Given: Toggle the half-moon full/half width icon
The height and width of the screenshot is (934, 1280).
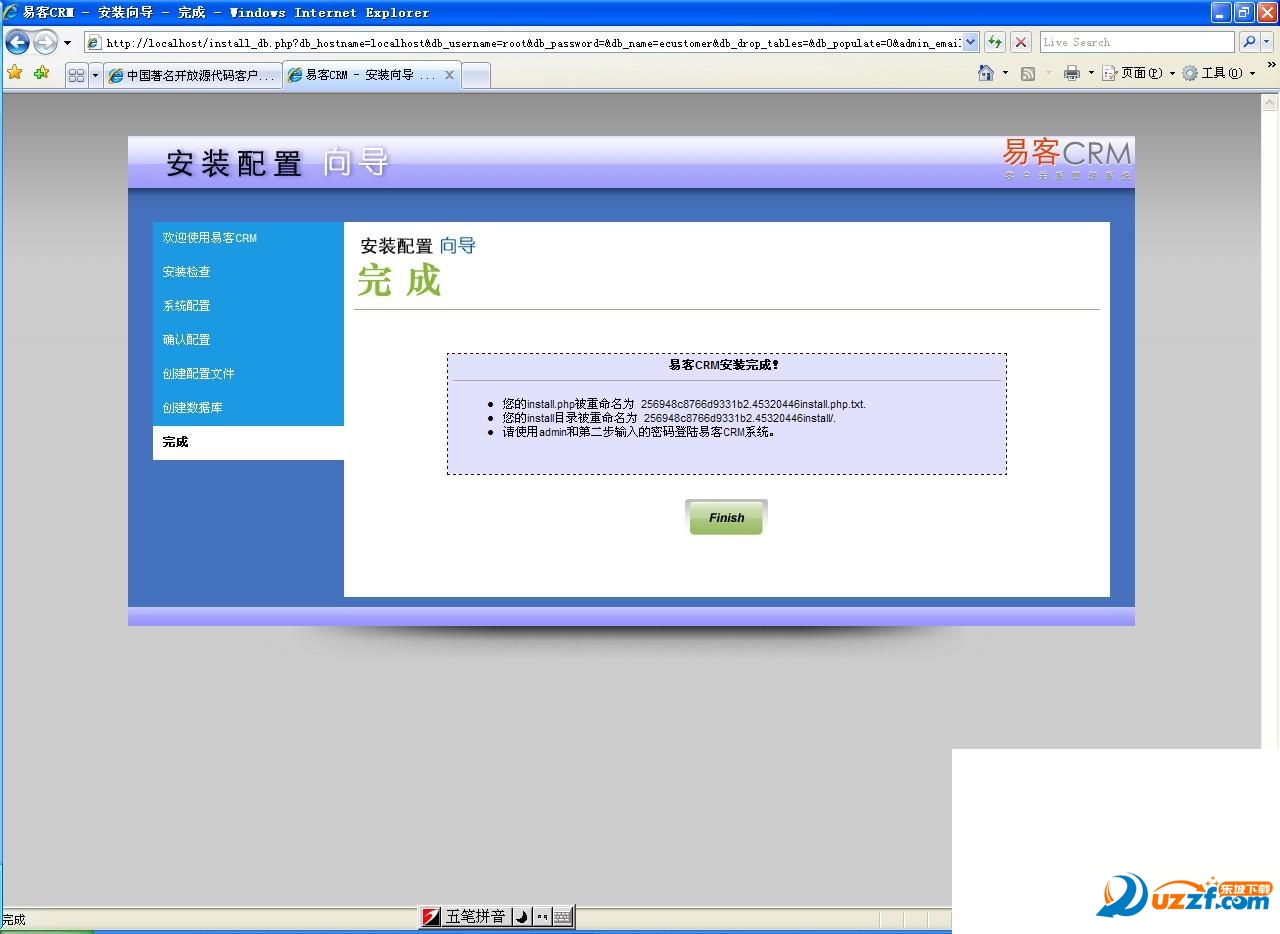Looking at the screenshot, I should coord(522,917).
